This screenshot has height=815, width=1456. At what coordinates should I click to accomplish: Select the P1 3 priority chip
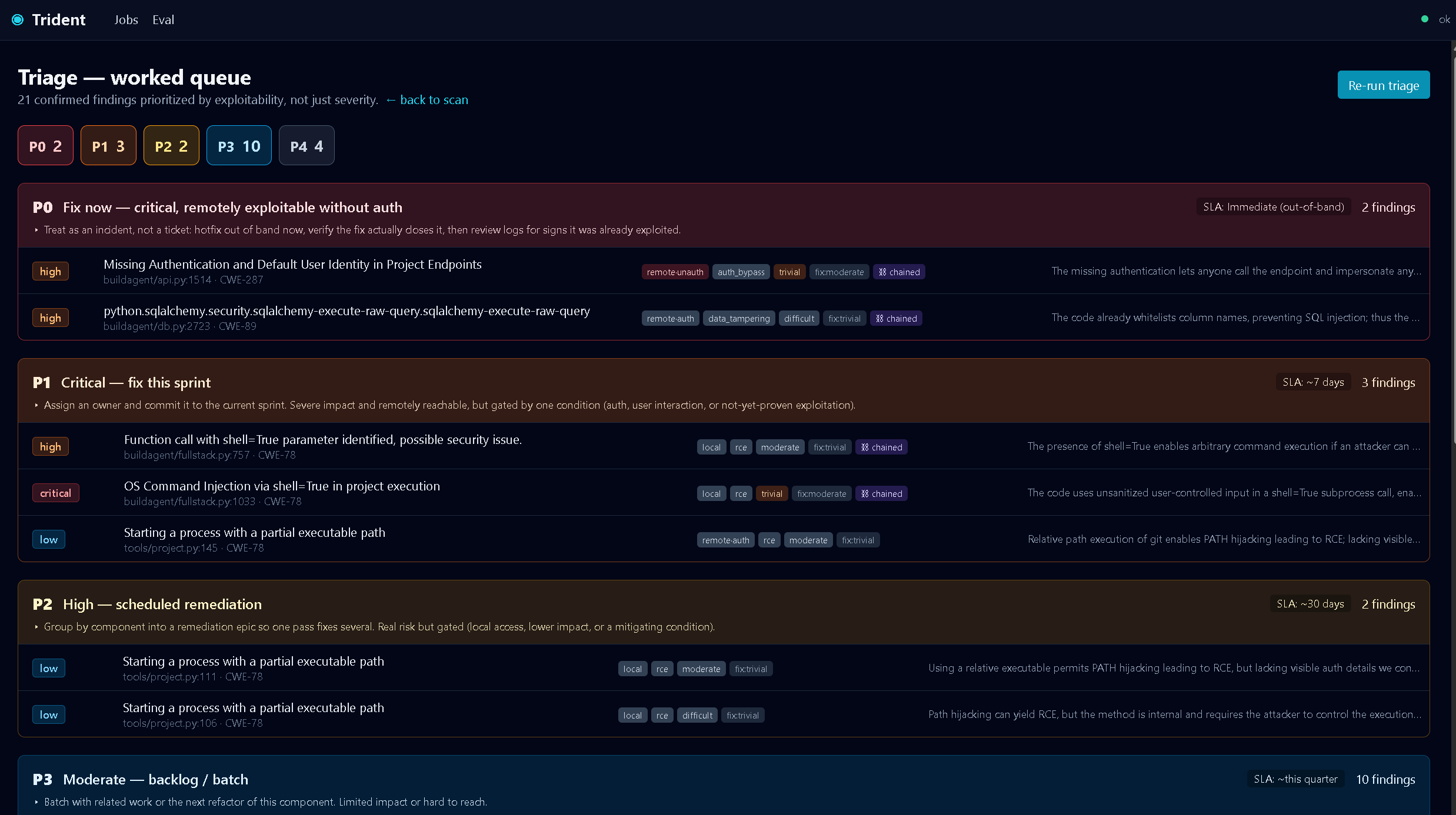point(108,146)
